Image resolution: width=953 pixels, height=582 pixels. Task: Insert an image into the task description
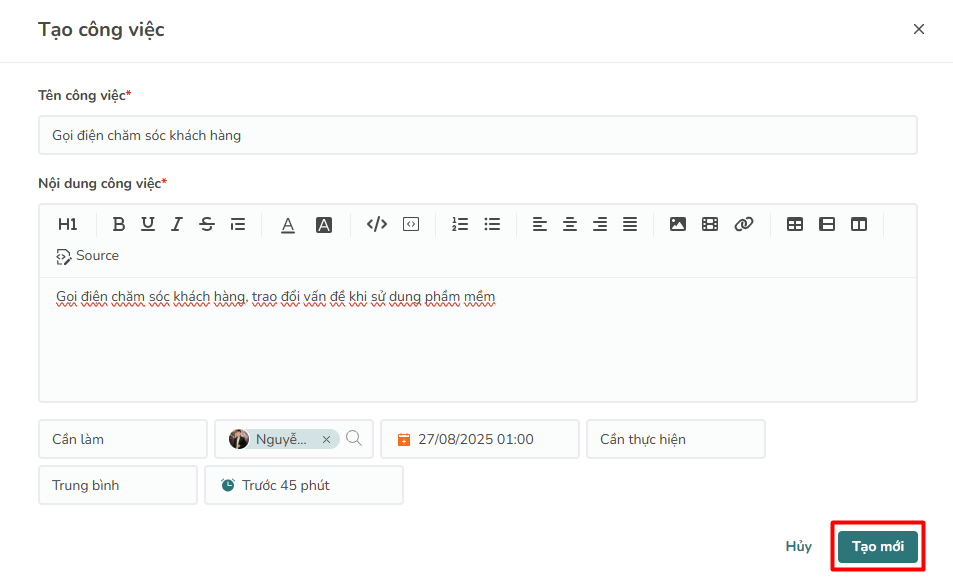678,224
